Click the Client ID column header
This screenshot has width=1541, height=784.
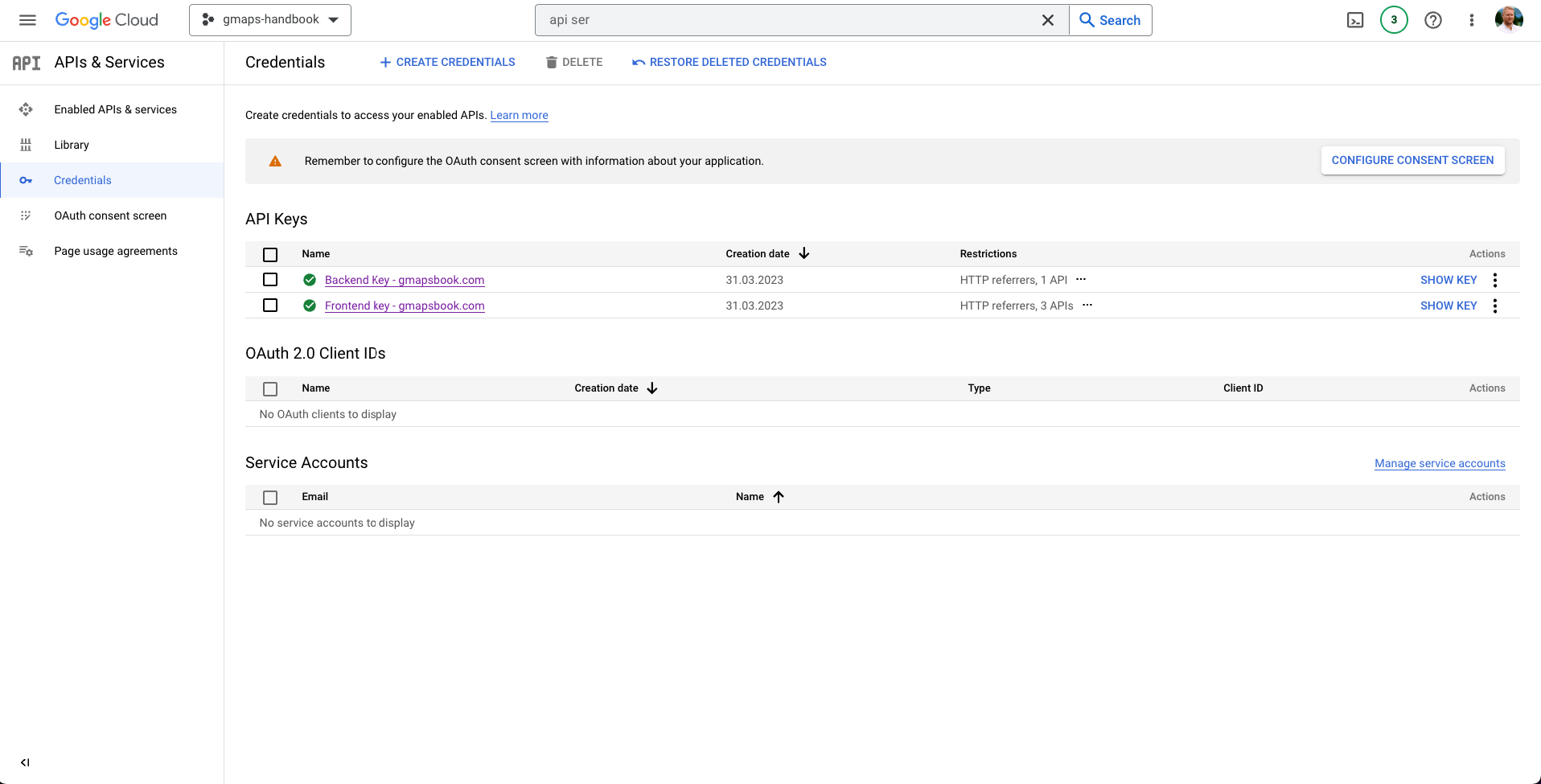coord(1243,388)
